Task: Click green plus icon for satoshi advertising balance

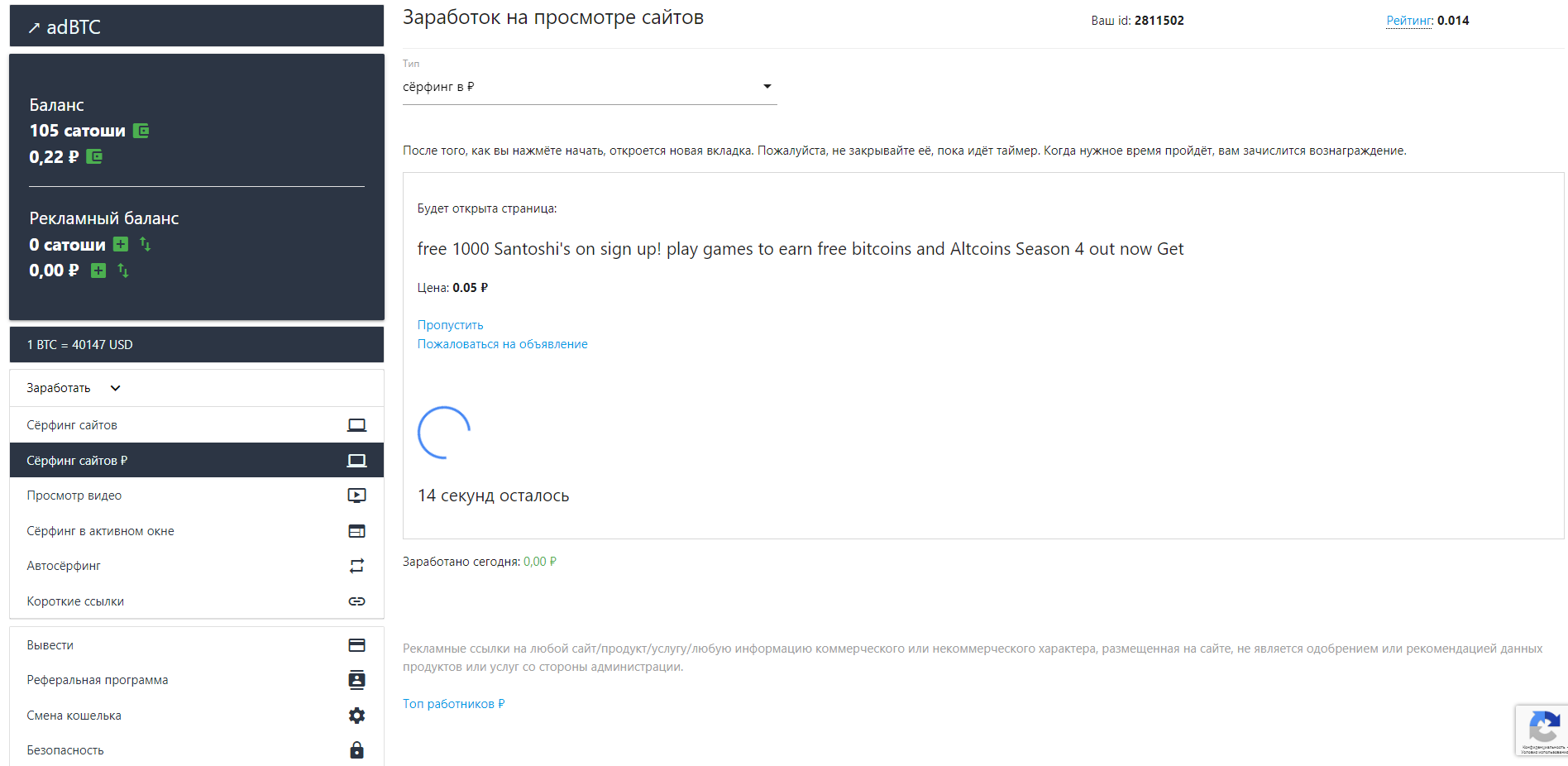Action: [121, 244]
